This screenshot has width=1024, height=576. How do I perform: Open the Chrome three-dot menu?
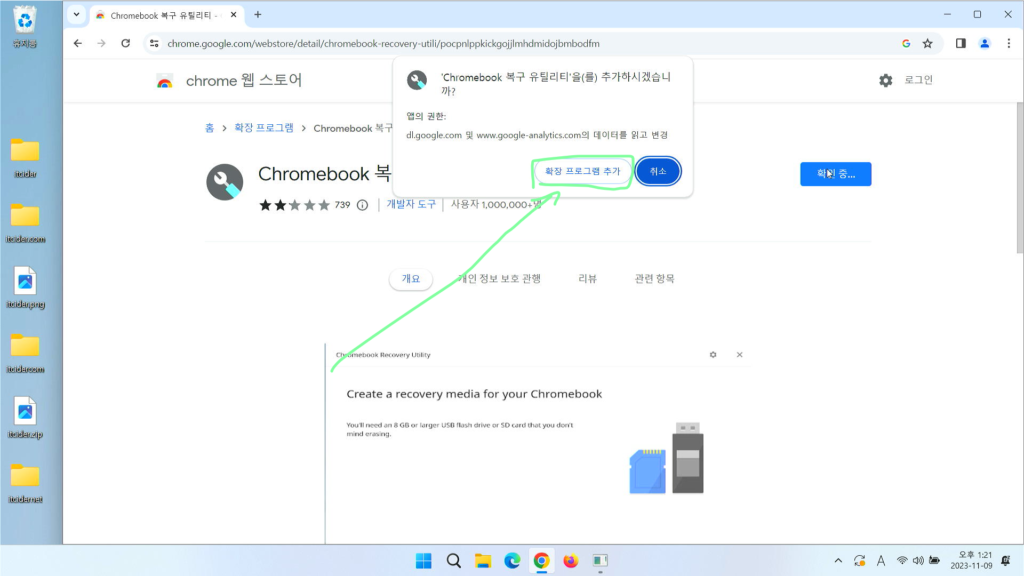pos(1008,44)
